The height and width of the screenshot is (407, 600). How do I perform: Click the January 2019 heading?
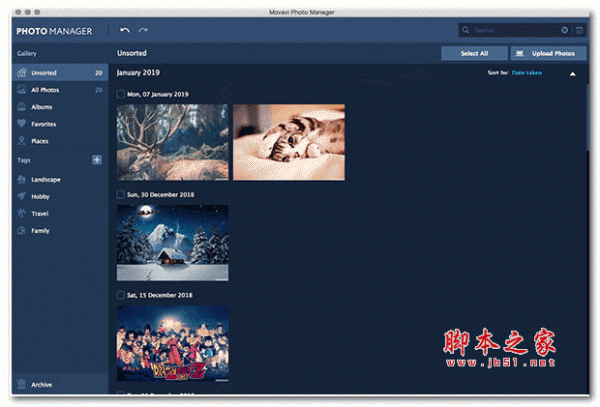pyautogui.click(x=138, y=73)
